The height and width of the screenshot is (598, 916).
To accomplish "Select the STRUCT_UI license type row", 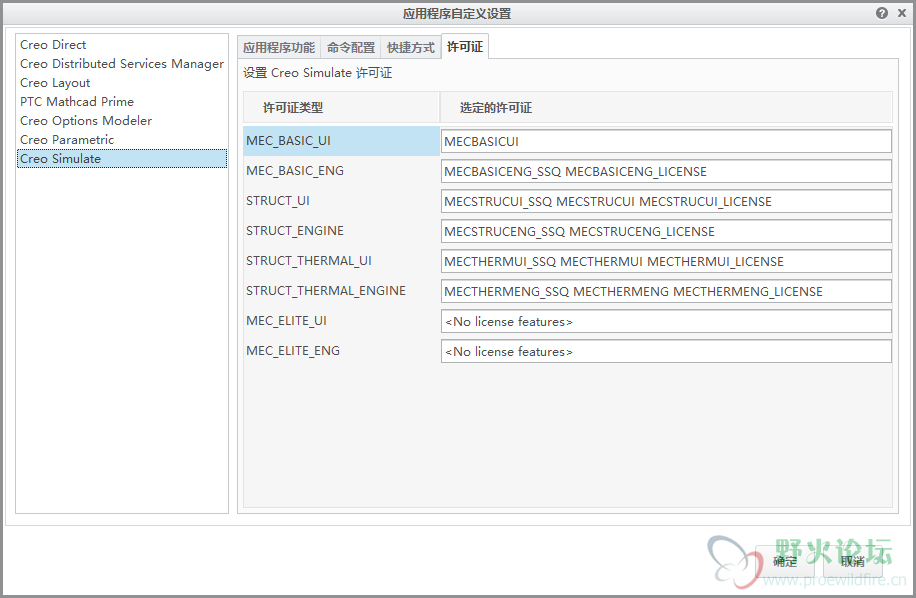I will pos(341,201).
